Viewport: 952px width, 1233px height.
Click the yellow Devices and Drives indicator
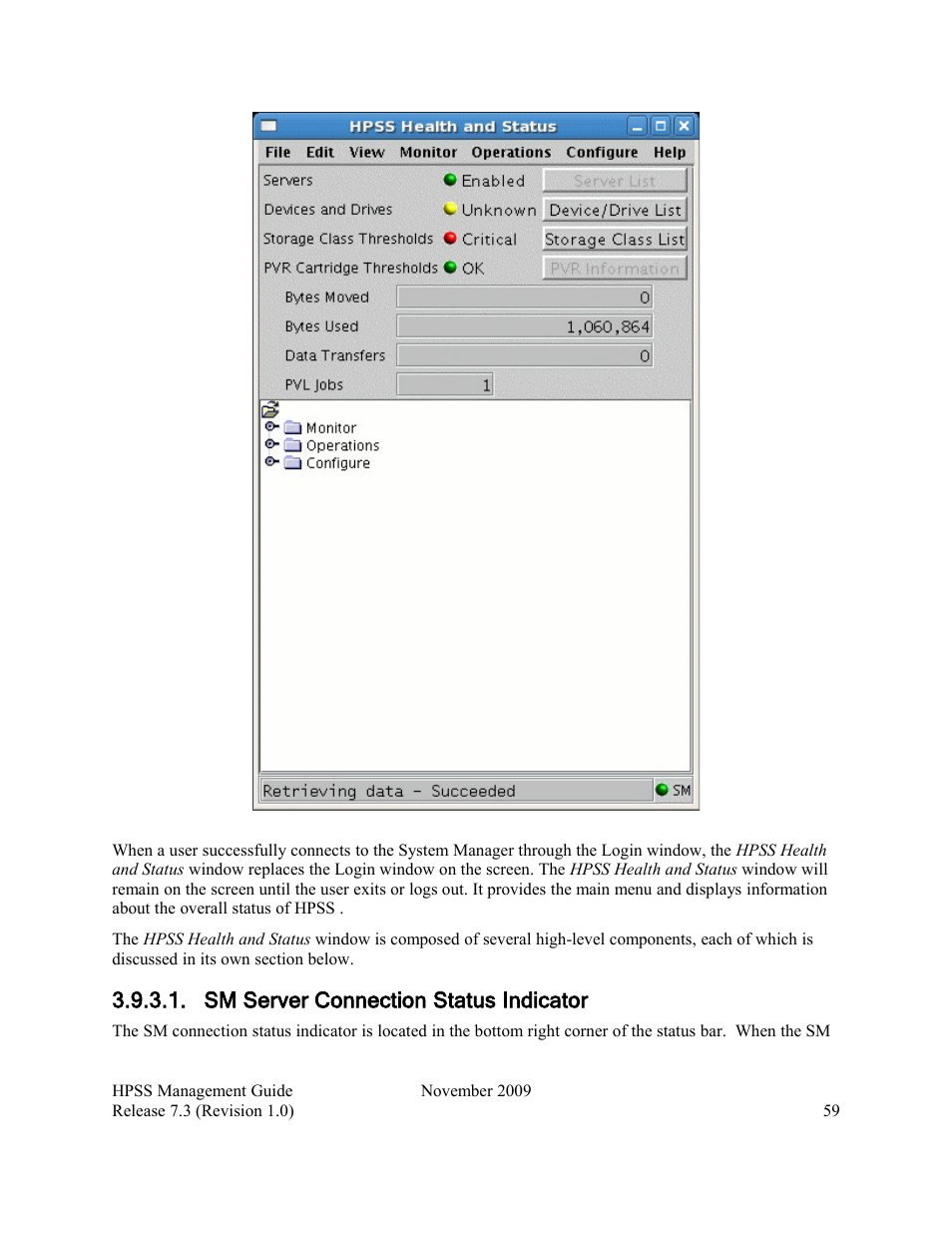pos(450,209)
